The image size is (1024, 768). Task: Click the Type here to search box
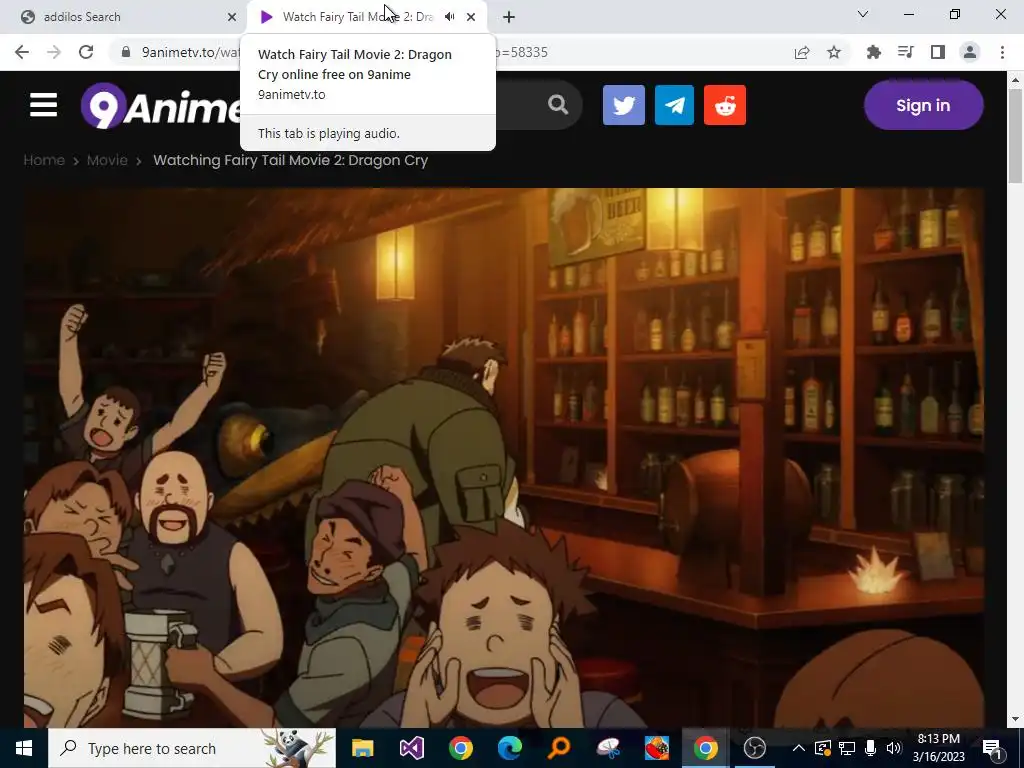tap(192, 748)
